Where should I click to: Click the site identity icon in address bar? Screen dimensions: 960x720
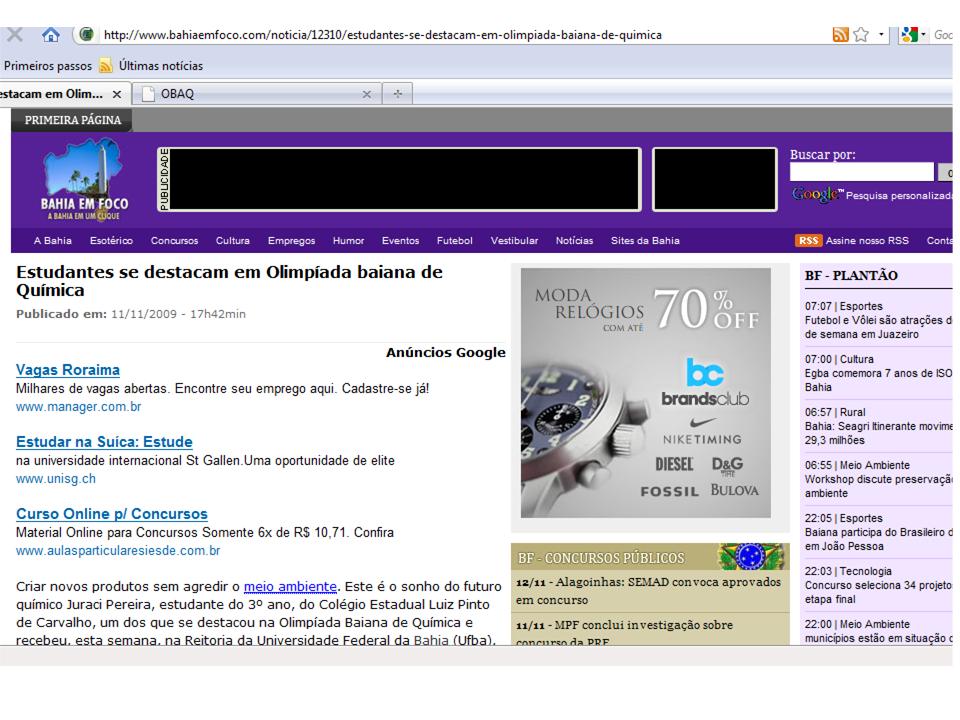pos(86,34)
